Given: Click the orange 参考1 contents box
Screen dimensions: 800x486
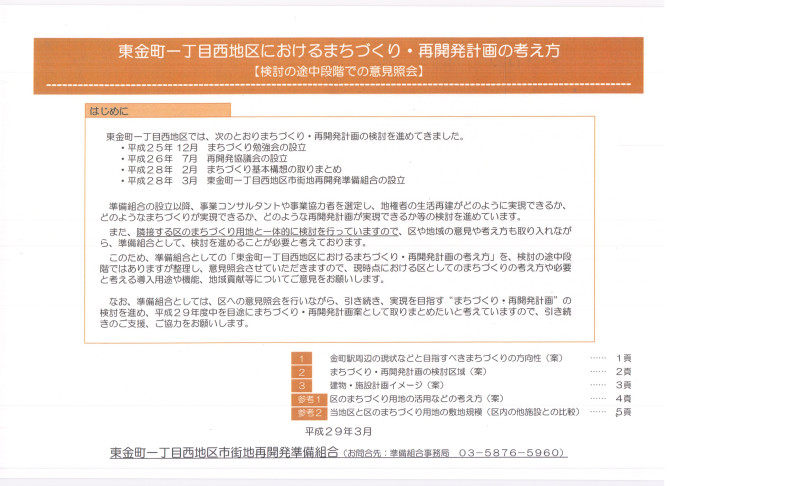Looking at the screenshot, I should (309, 399).
